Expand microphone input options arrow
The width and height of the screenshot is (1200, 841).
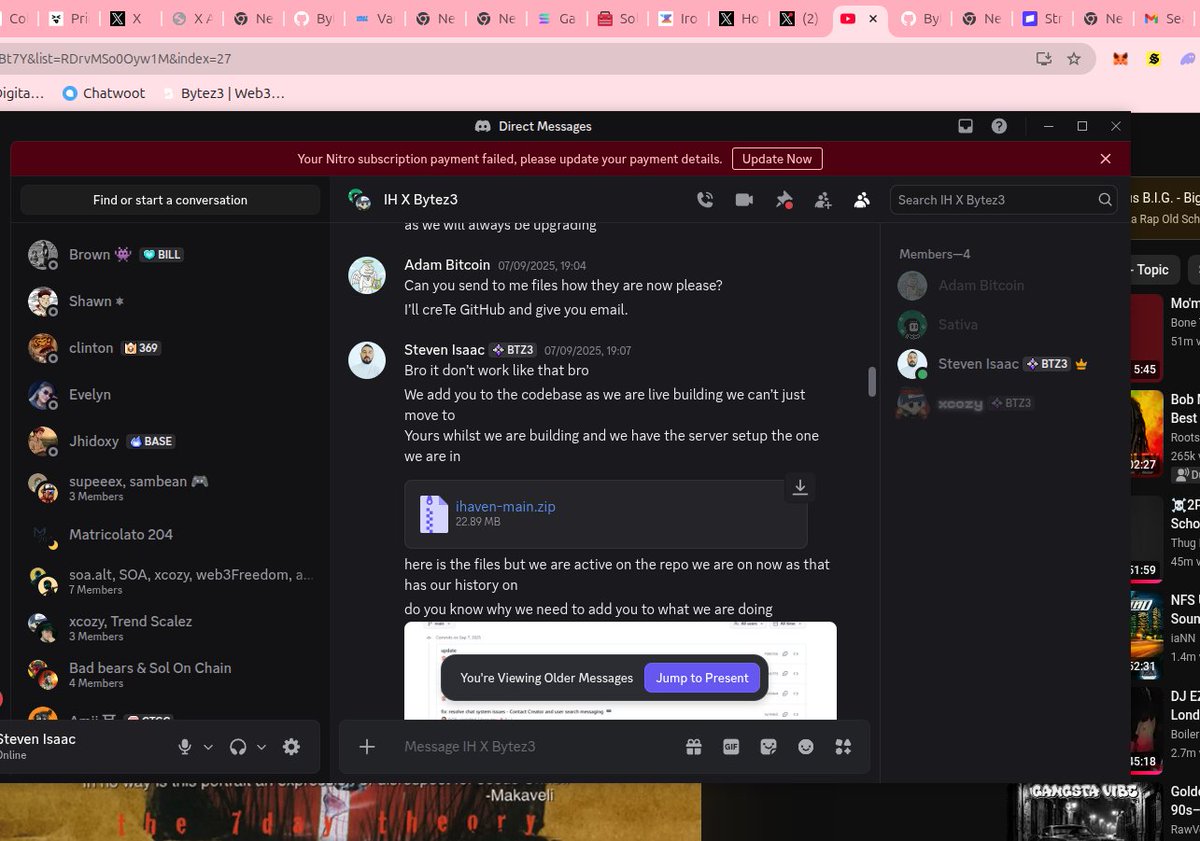(208, 747)
